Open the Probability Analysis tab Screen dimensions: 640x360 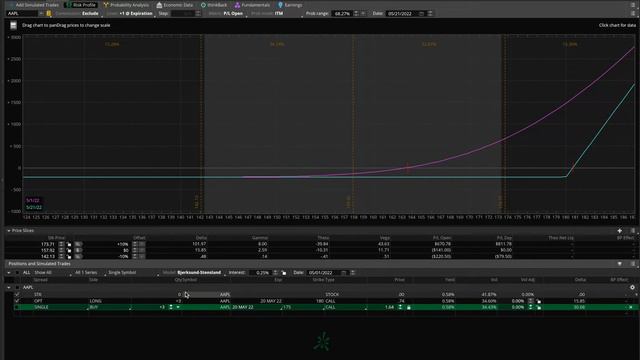pos(126,5)
